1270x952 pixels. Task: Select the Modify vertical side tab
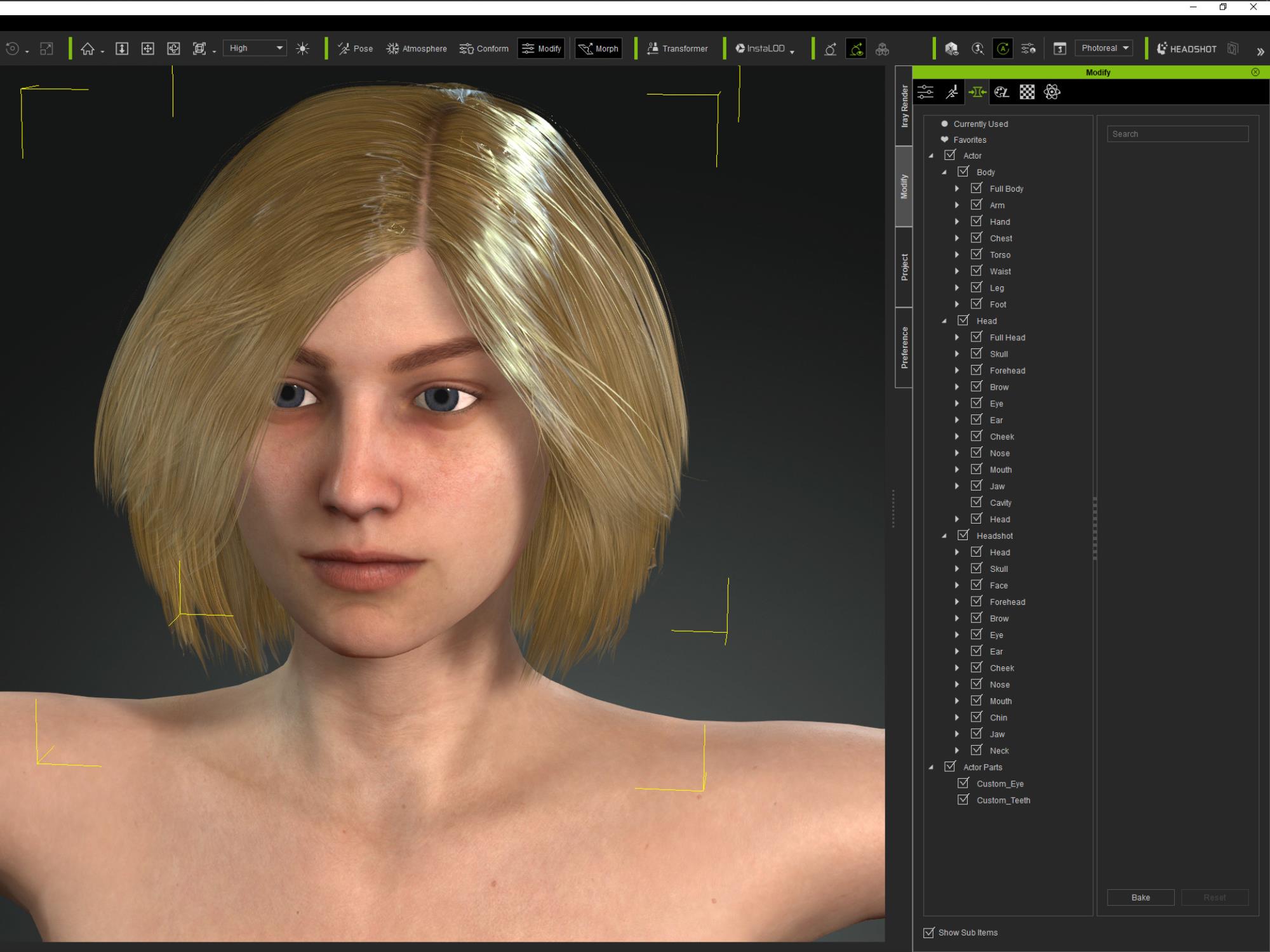[904, 187]
